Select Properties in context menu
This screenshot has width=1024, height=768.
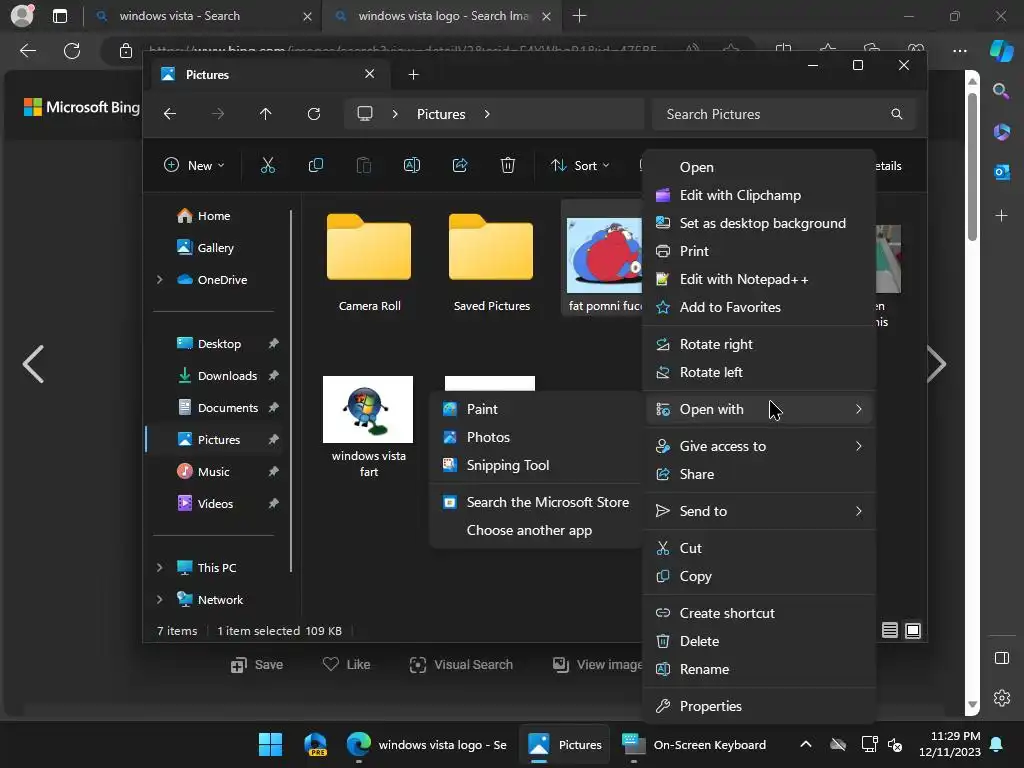(x=760, y=707)
